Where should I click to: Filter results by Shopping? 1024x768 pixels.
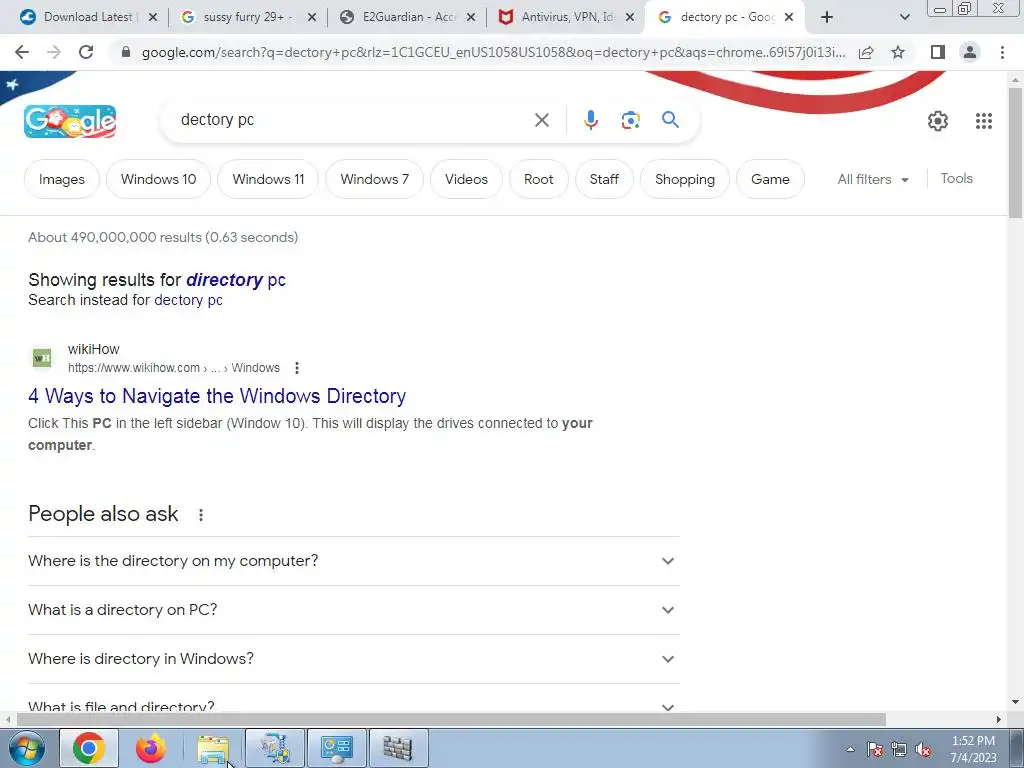684,179
